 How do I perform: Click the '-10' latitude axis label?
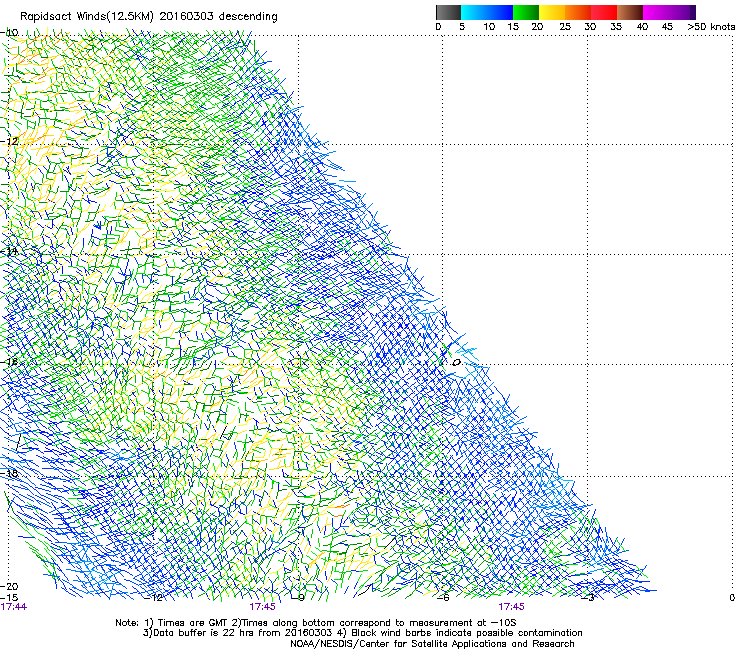point(10,33)
